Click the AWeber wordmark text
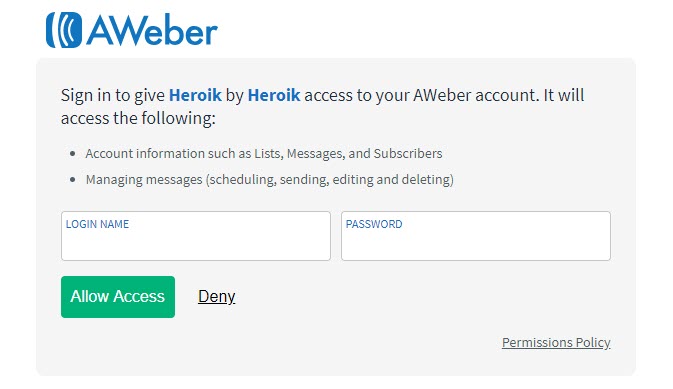The height and width of the screenshot is (389, 673). pyautogui.click(x=152, y=30)
